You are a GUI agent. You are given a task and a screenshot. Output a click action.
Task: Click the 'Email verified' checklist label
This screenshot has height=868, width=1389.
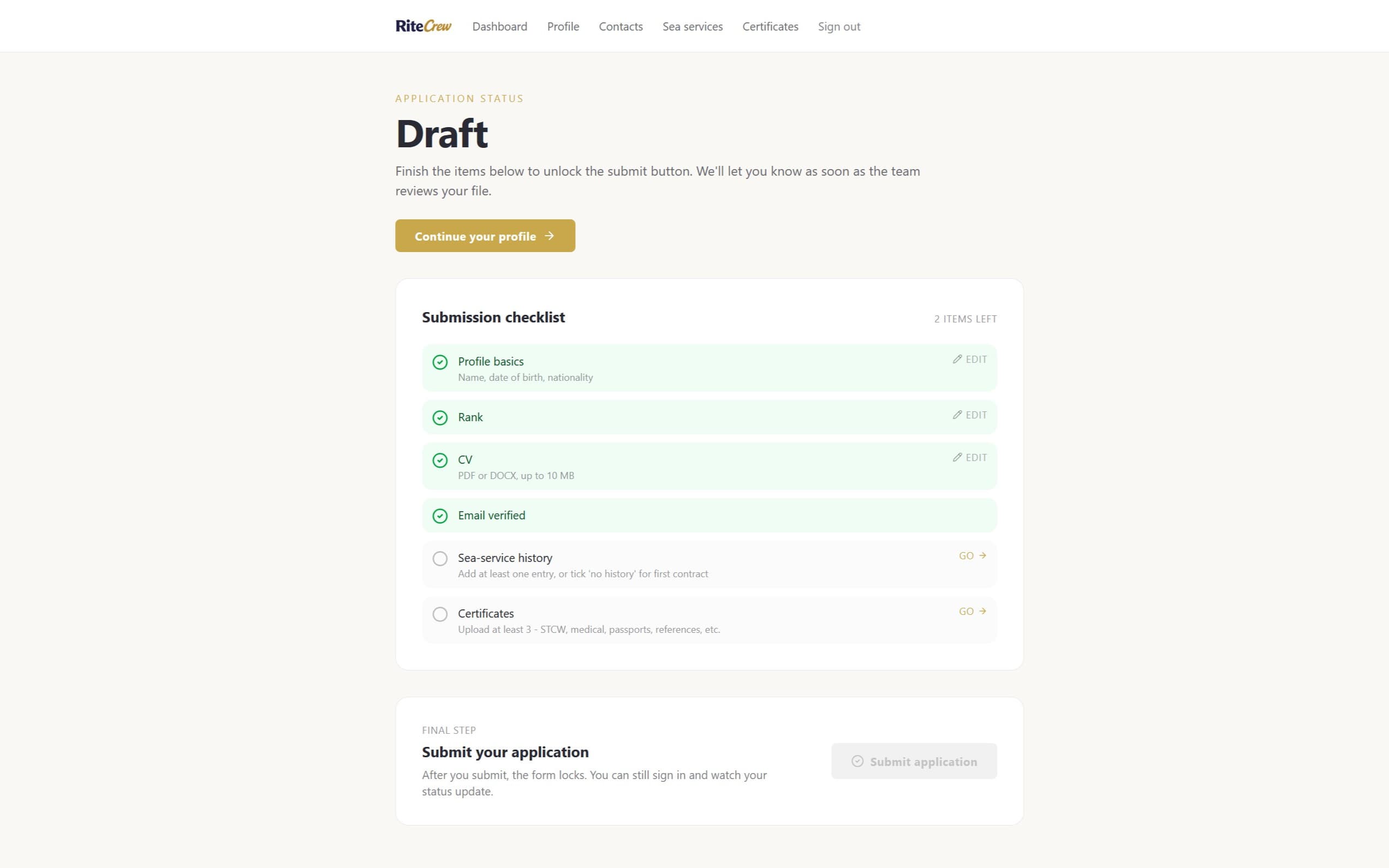point(491,516)
